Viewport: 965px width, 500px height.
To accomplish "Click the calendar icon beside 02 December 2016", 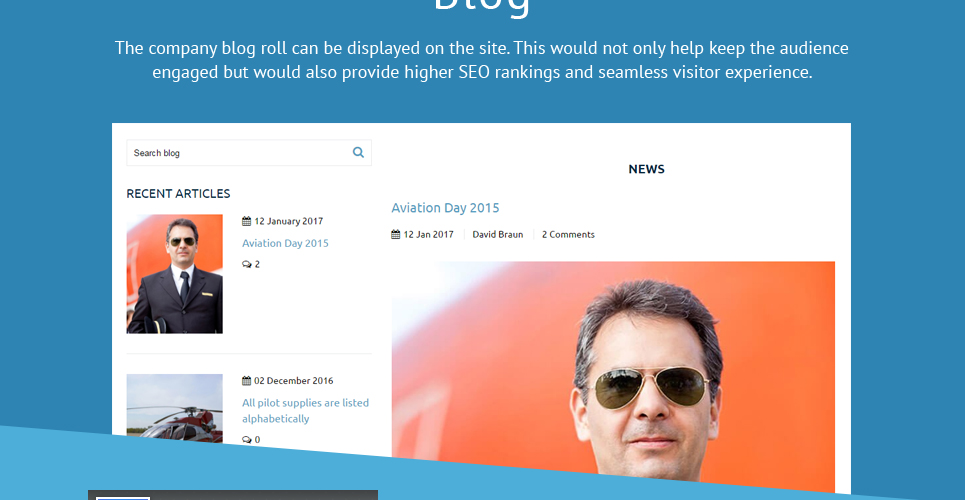I will tap(246, 381).
